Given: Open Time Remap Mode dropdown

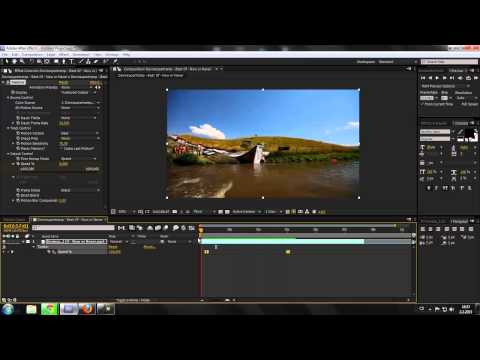Looking at the screenshot, I should [78, 159].
